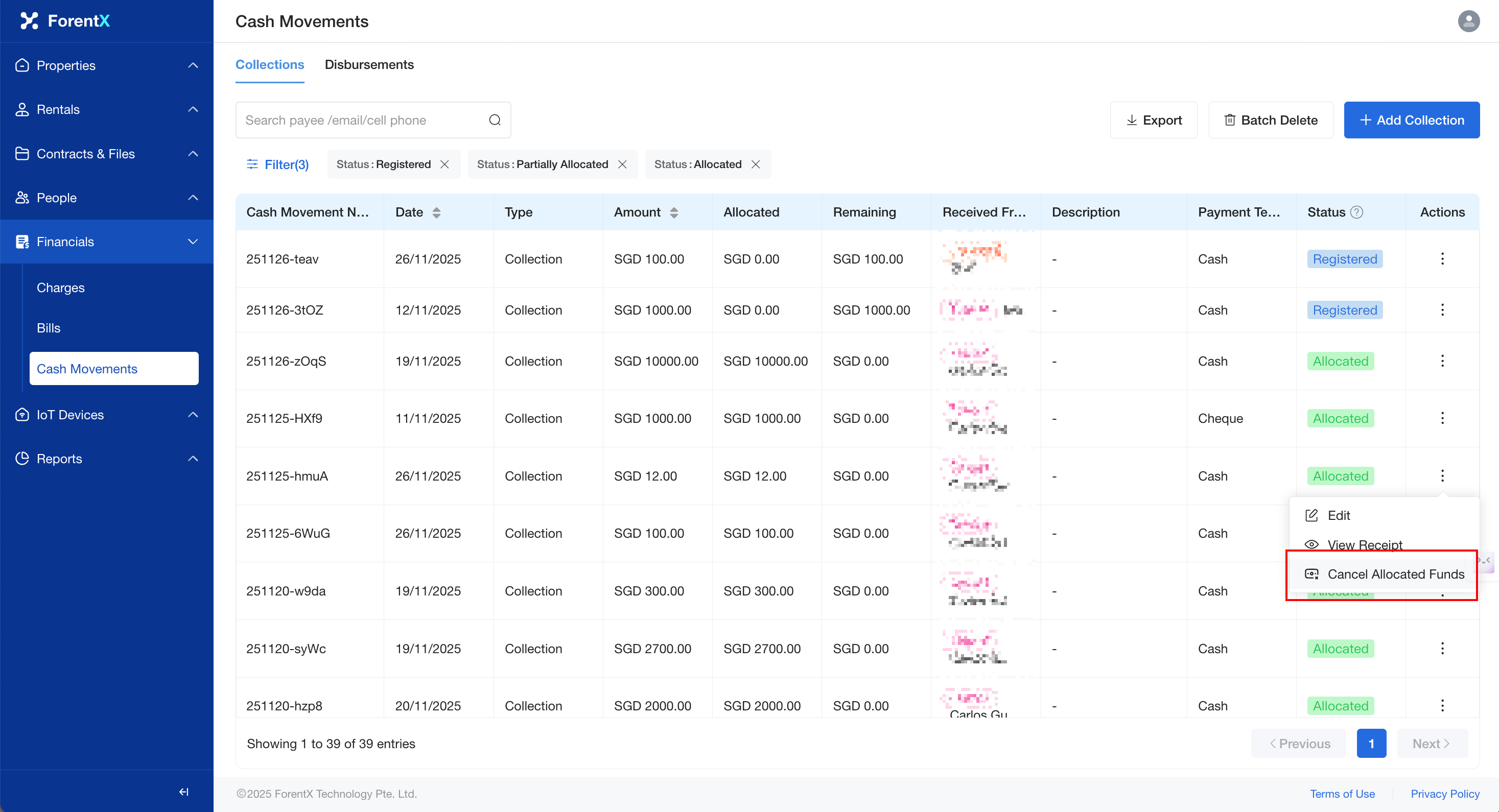1499x812 pixels.
Task: Click the Filter(3) sliders icon
Action: click(252, 164)
